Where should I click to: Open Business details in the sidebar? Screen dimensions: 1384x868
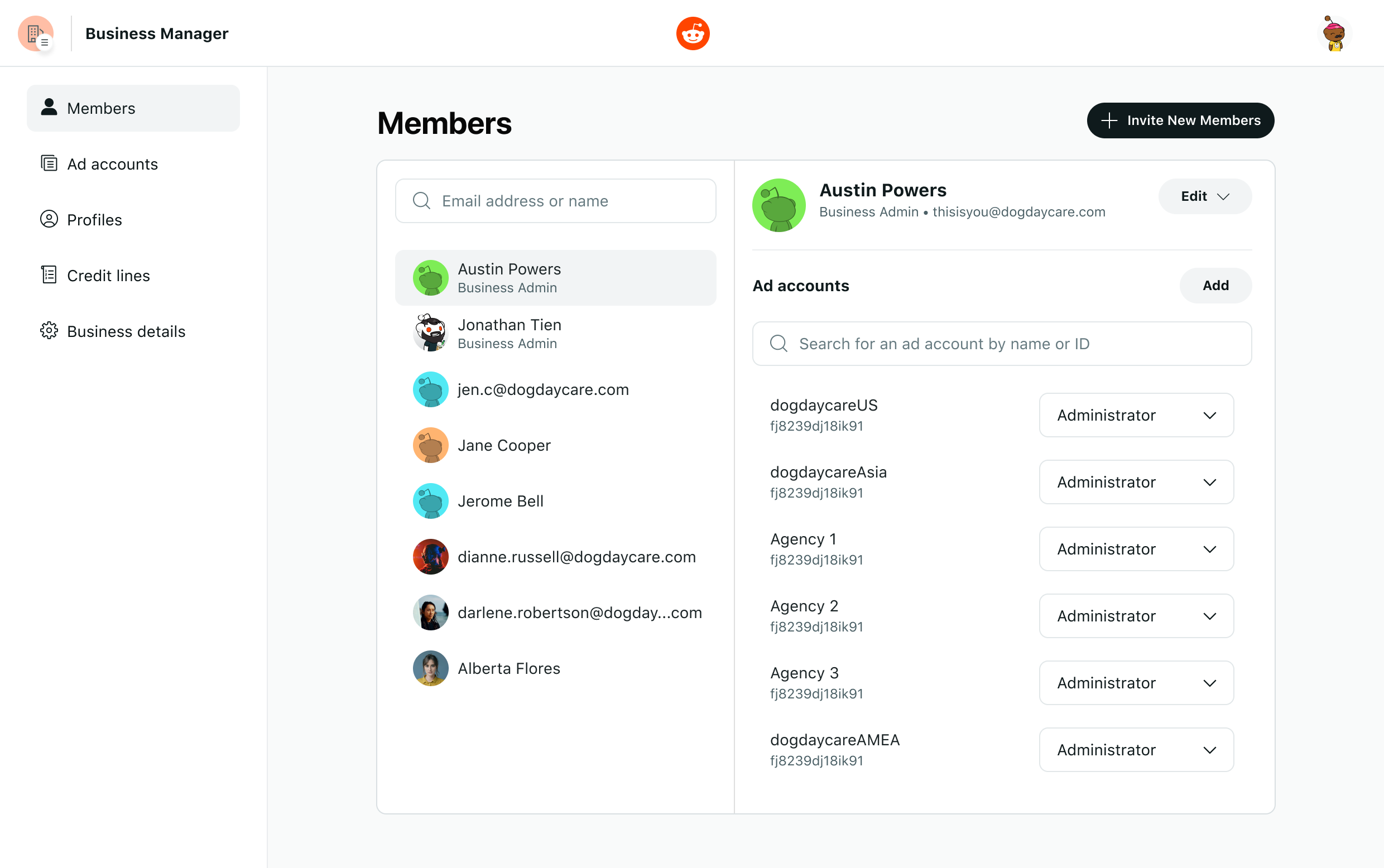tap(133, 331)
